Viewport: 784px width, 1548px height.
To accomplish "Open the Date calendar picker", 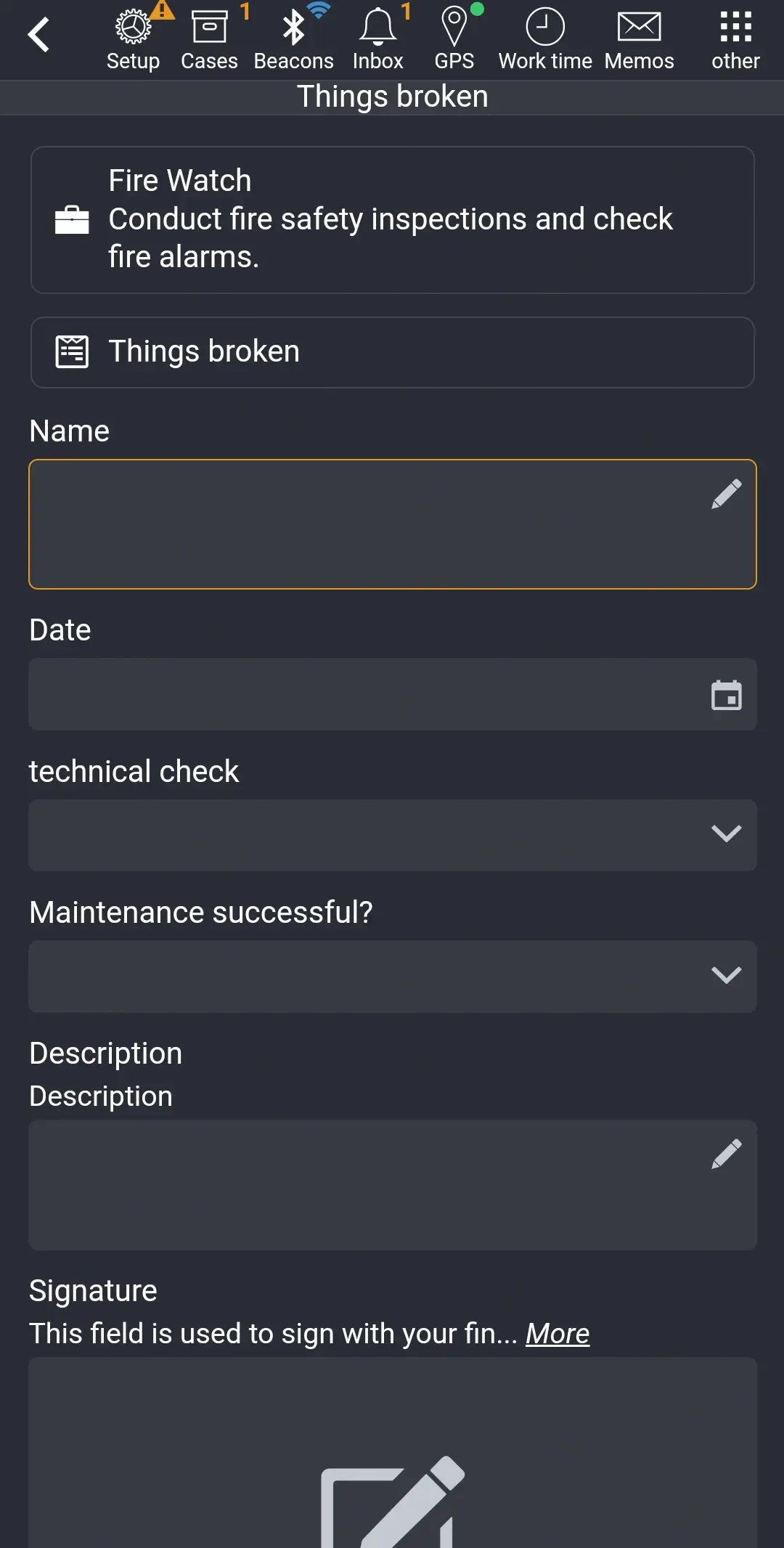I will [x=725, y=694].
